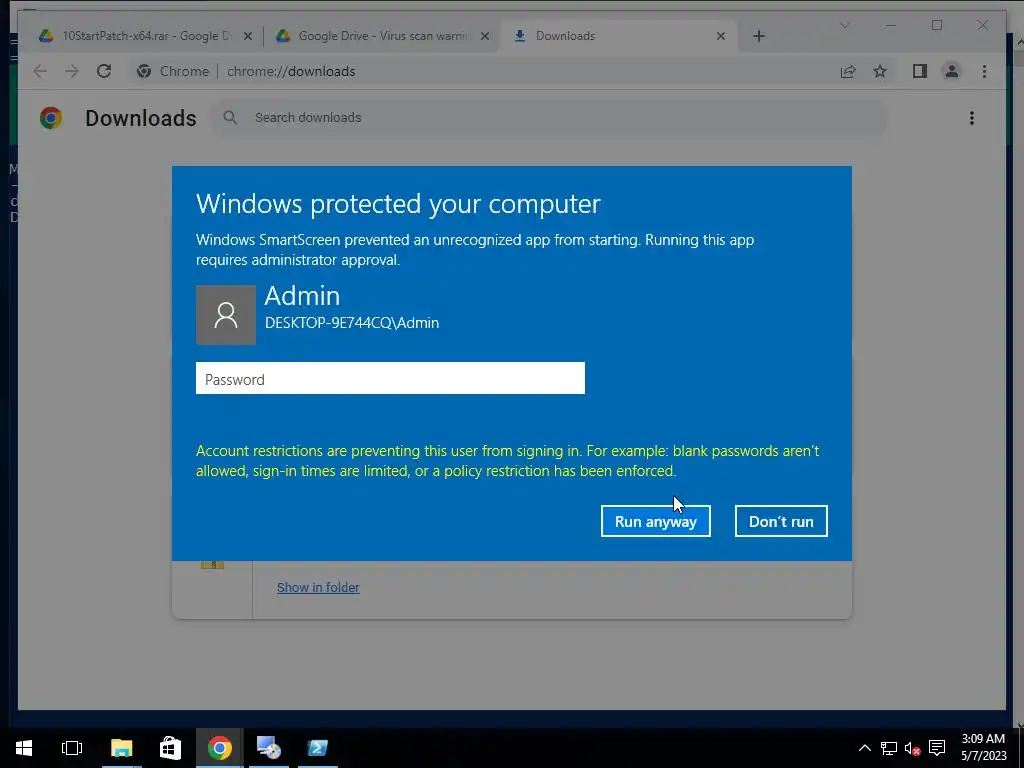Viewport: 1024px width, 768px height.
Task: Click the Windows protected your computer heading
Action: (x=398, y=204)
